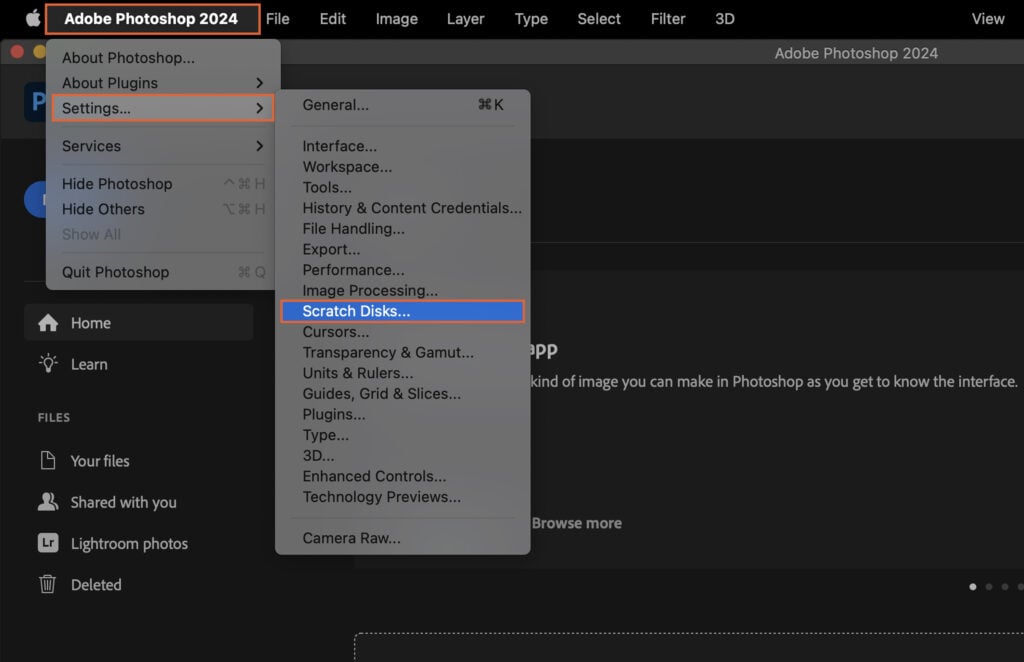Screen dimensions: 1024x662
Task: Open Lightroom photos via the Lr icon
Action: (47, 543)
